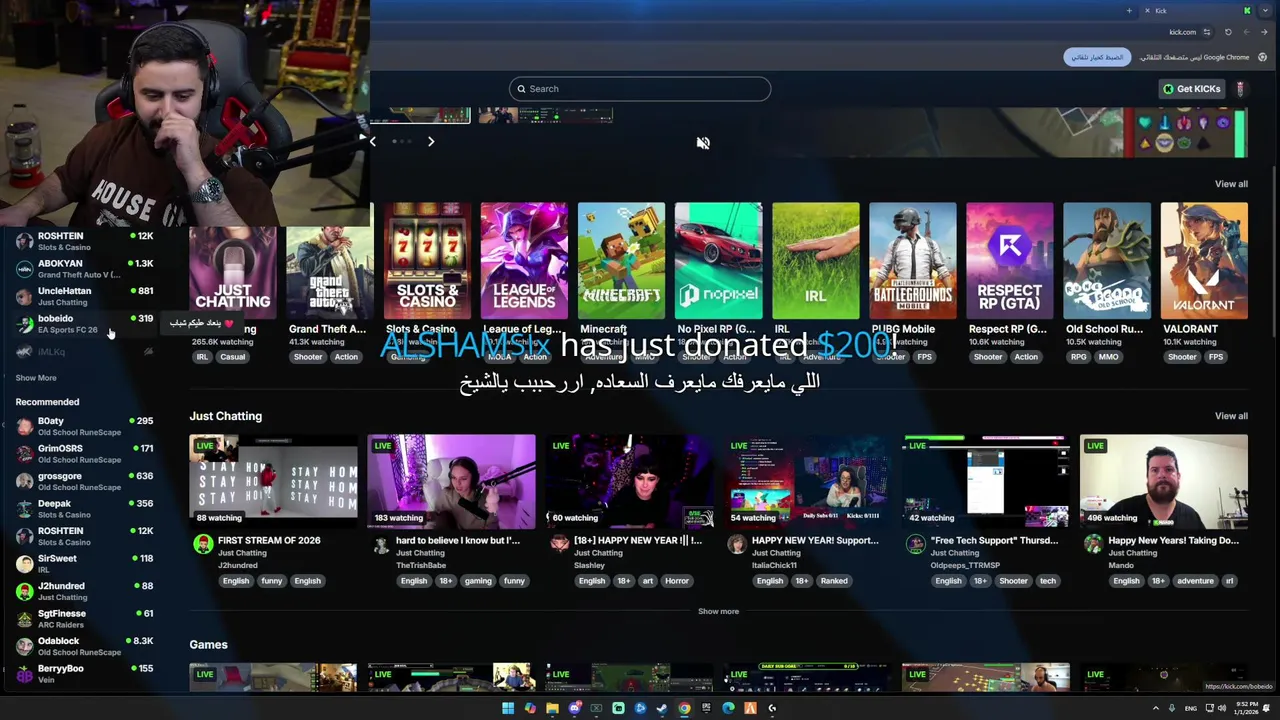
Task: Click the browser forward arrow
Action: (x=1247, y=32)
